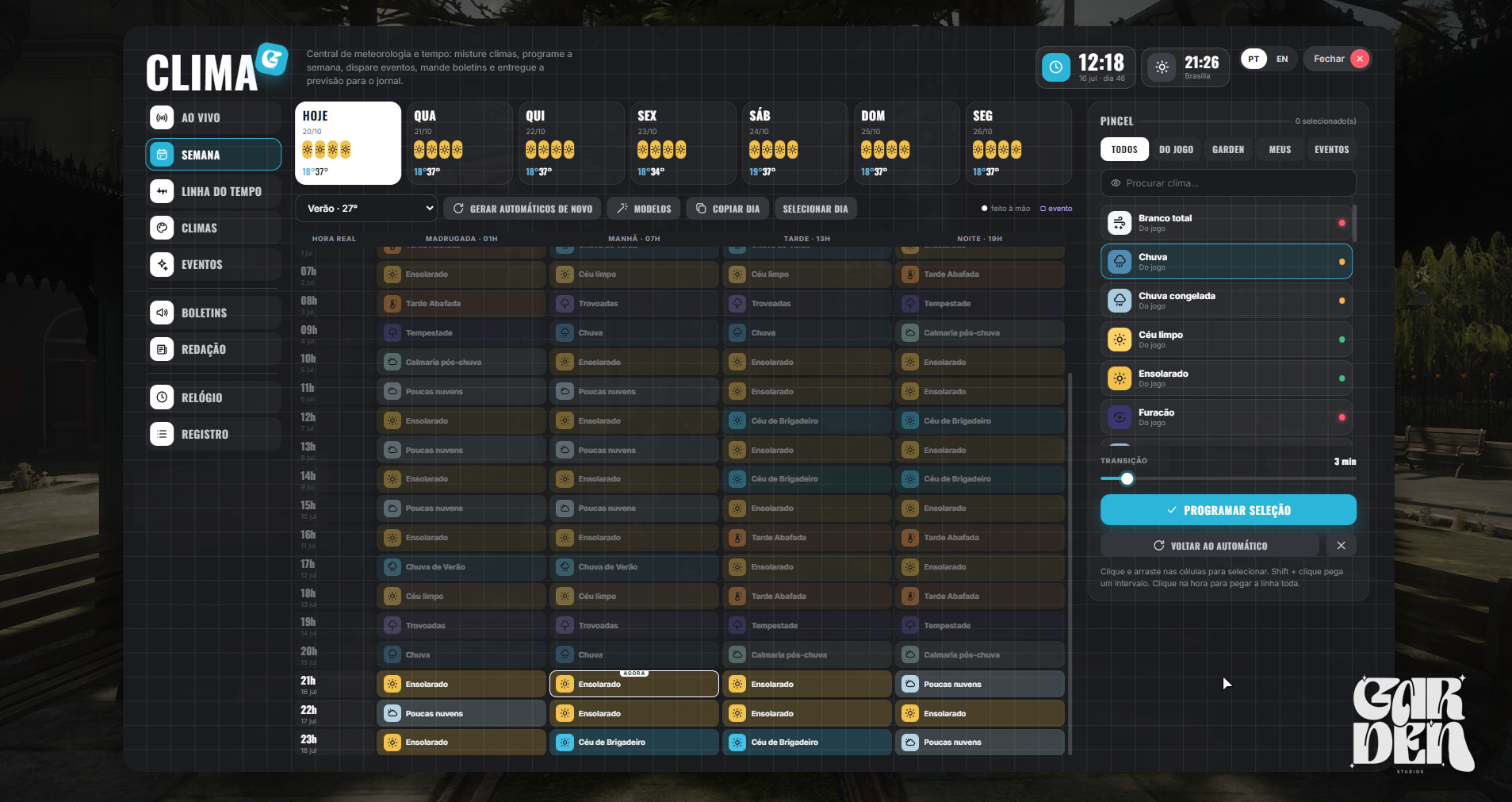Open the Ao Vivo live section
Viewport: 1512px width, 802px height.
(213, 117)
